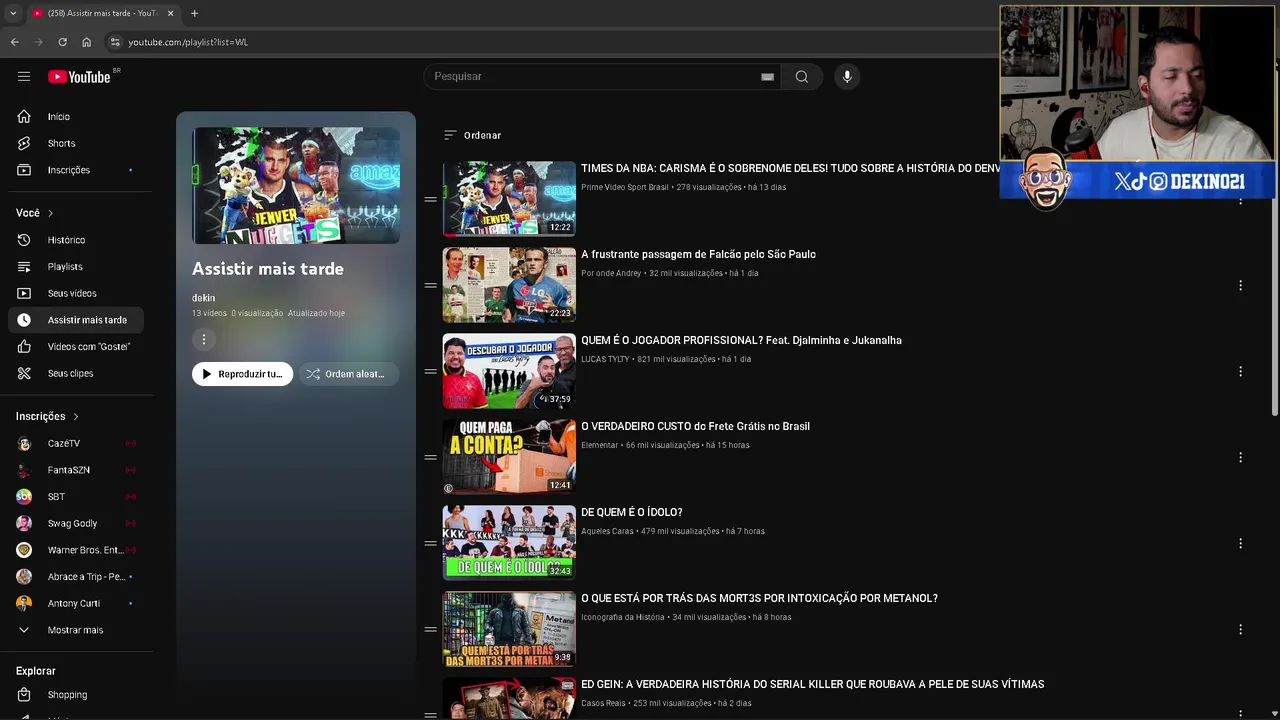Click the search magnifier button

[802, 77]
